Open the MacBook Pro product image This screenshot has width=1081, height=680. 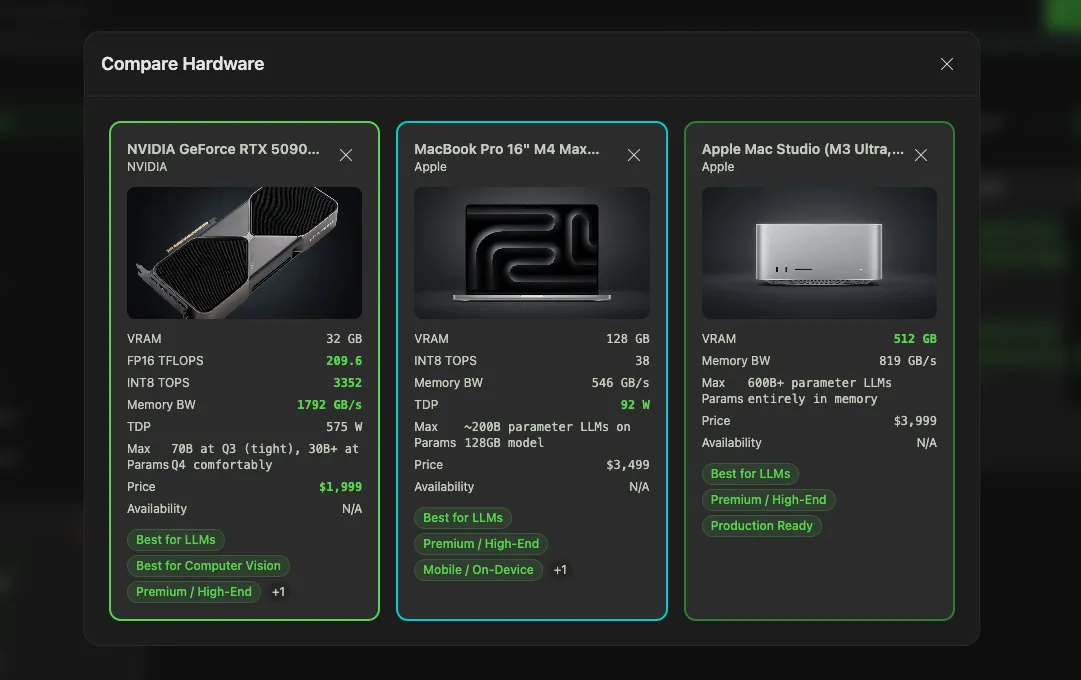click(531, 252)
